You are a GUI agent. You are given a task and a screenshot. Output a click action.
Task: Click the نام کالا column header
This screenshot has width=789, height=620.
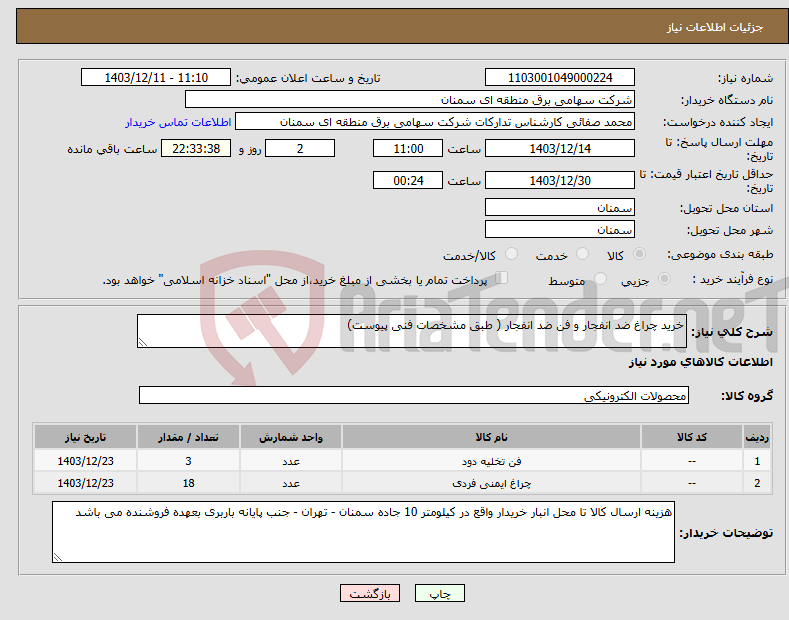click(491, 437)
